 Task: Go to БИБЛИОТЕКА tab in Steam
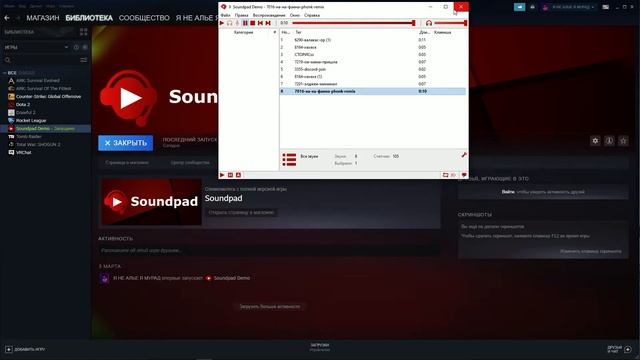tap(89, 18)
